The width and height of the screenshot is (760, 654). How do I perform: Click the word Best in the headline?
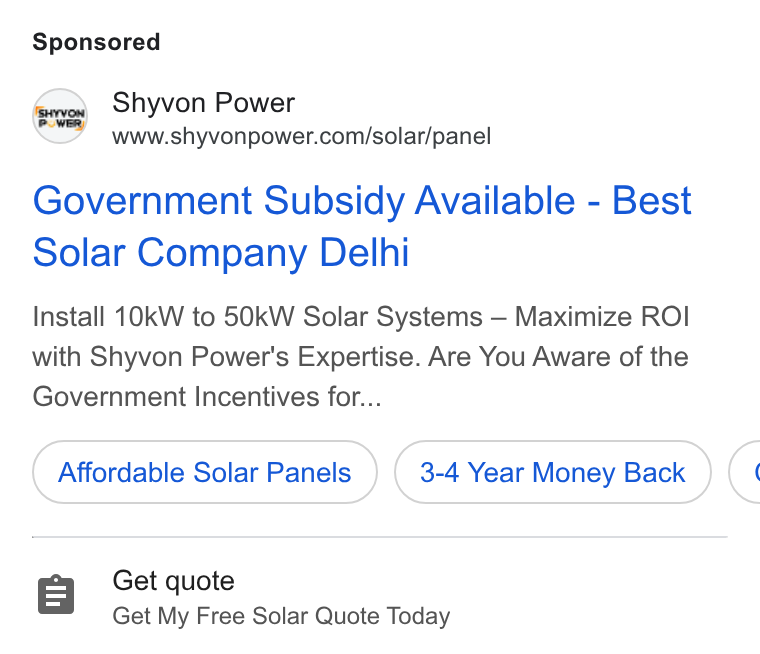(x=651, y=200)
